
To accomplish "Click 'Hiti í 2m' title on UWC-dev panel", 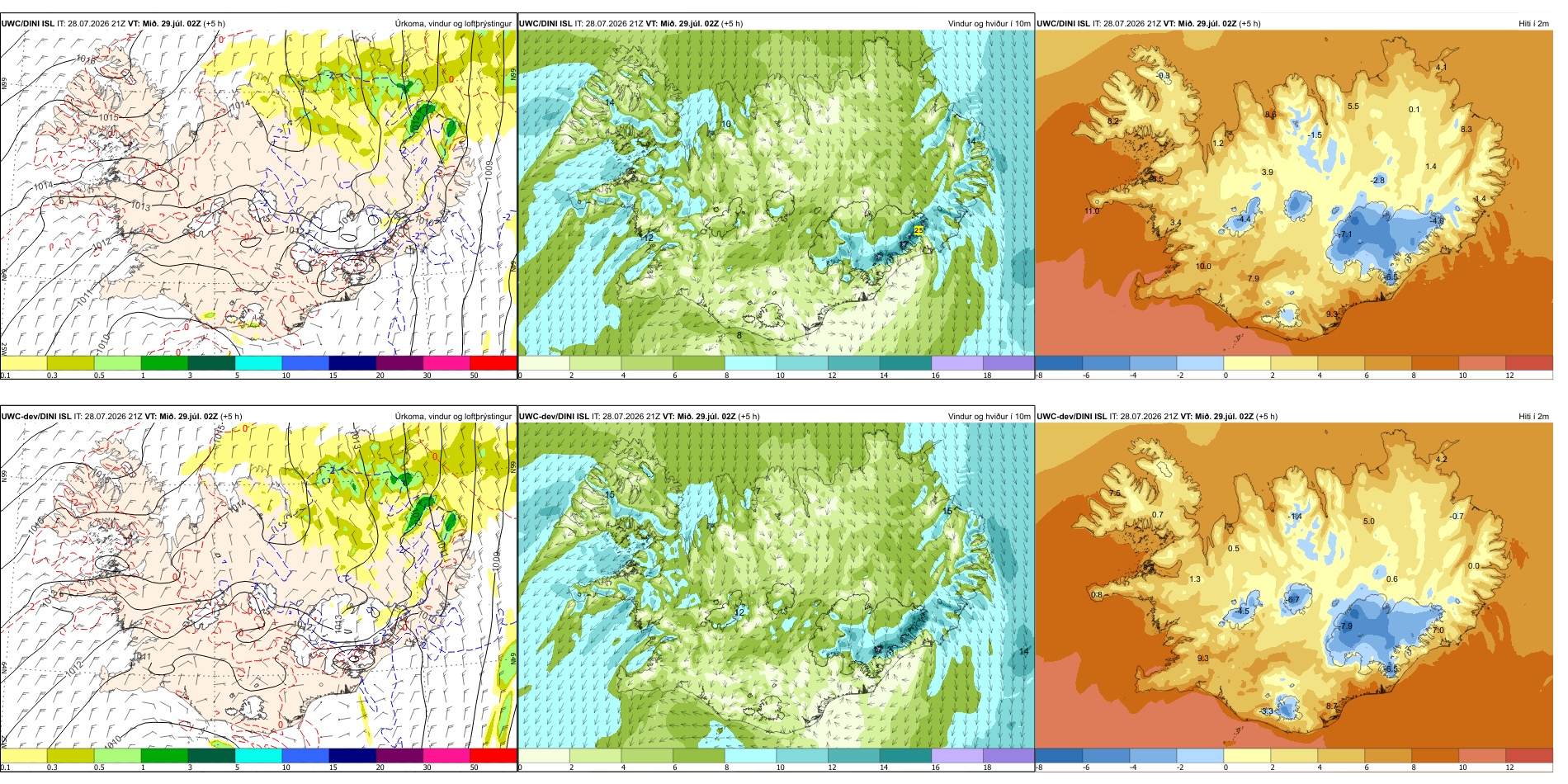I will [x=1533, y=416].
